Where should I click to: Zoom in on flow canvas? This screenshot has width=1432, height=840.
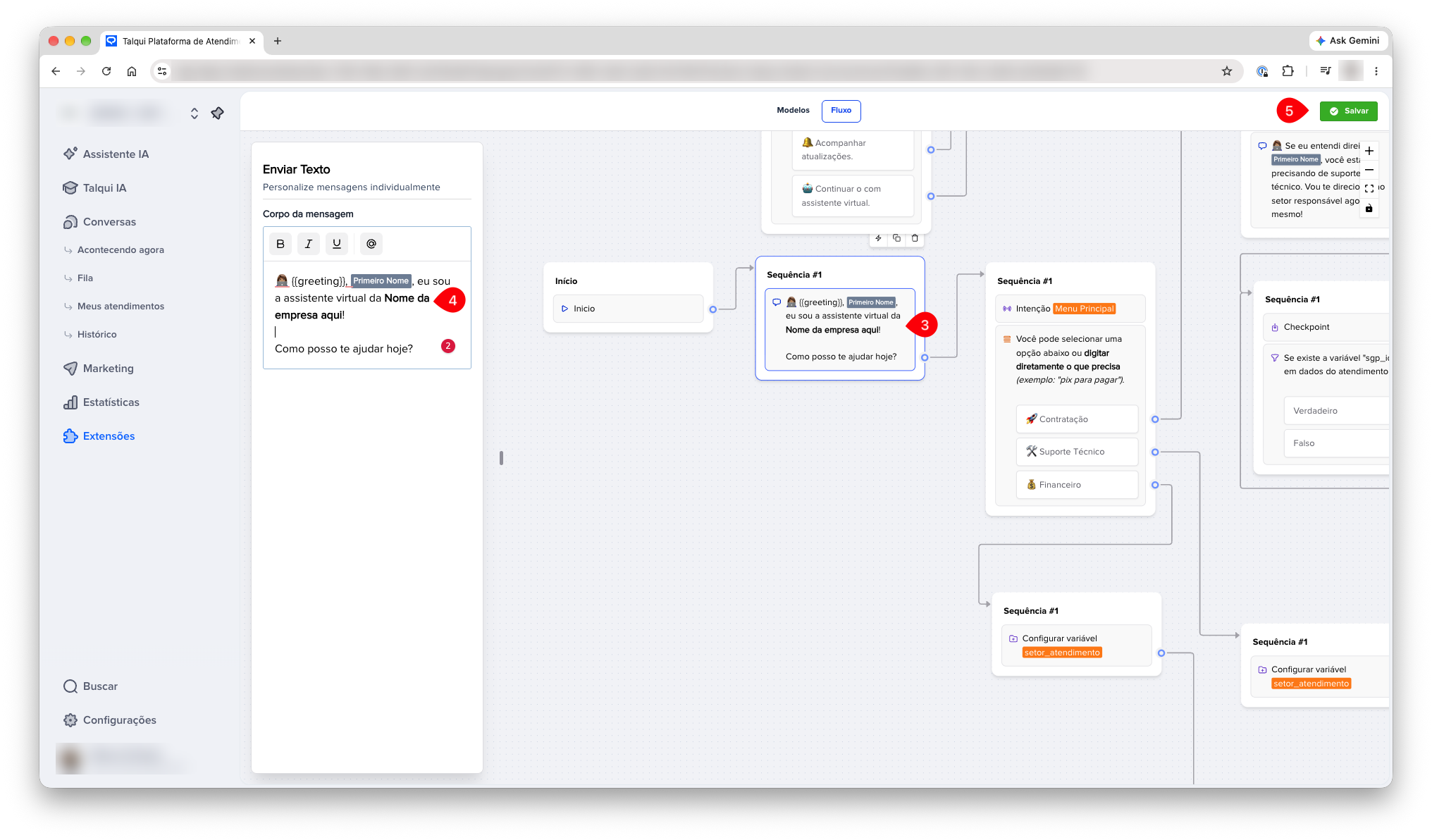pos(1369,151)
